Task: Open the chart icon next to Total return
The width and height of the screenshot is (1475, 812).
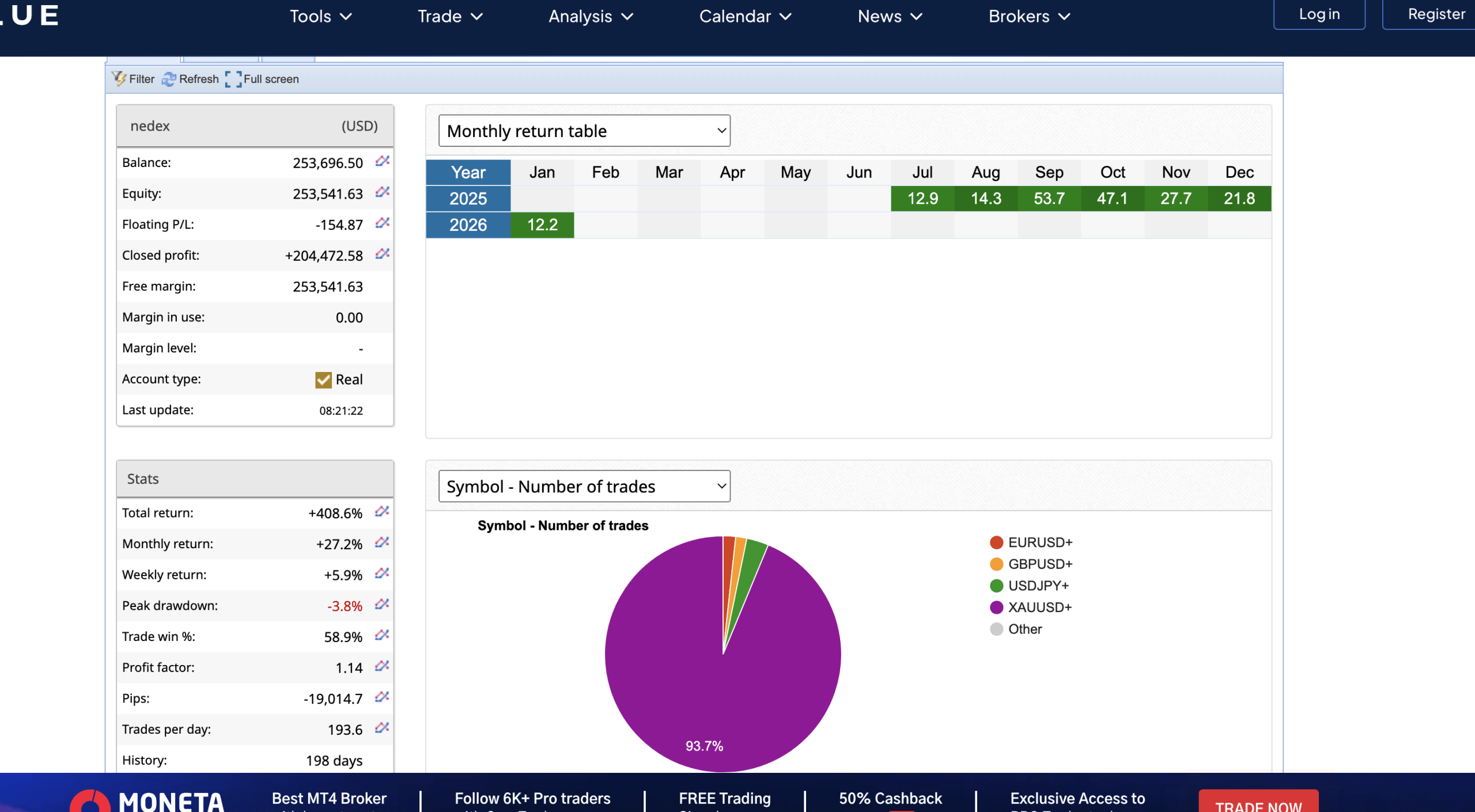Action: (381, 512)
